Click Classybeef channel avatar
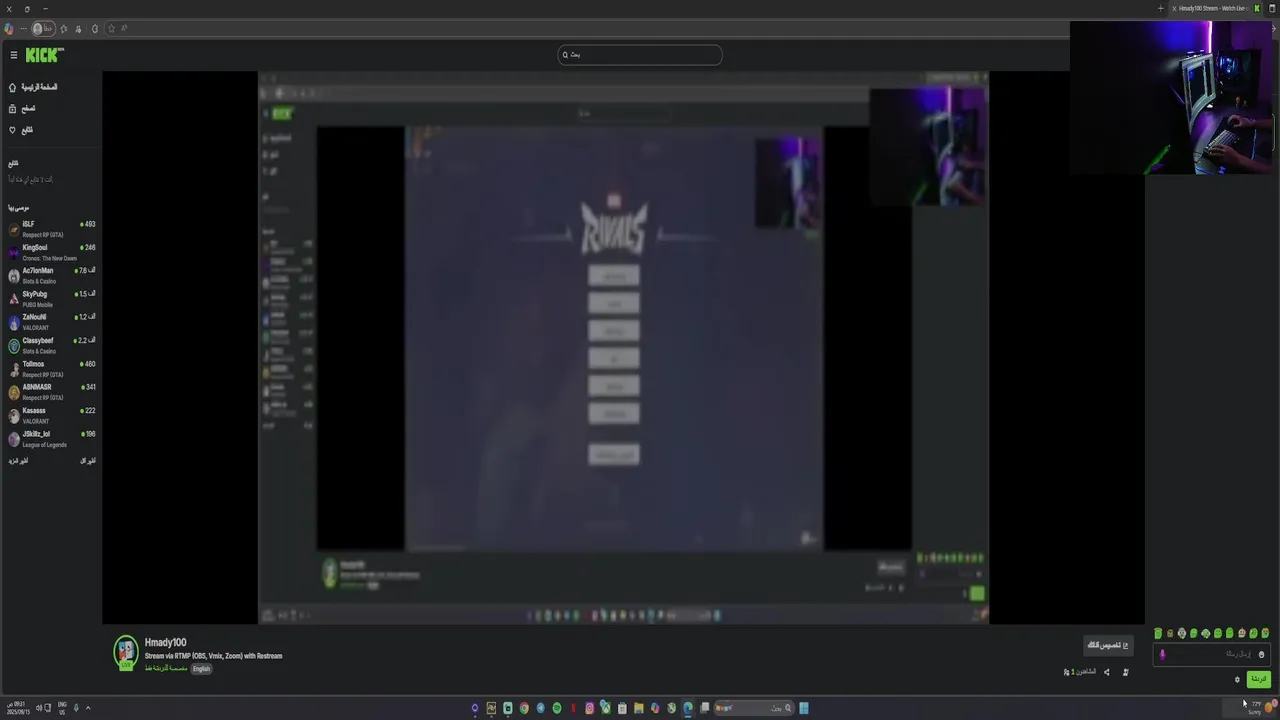The width and height of the screenshot is (1280, 720). 14,346
